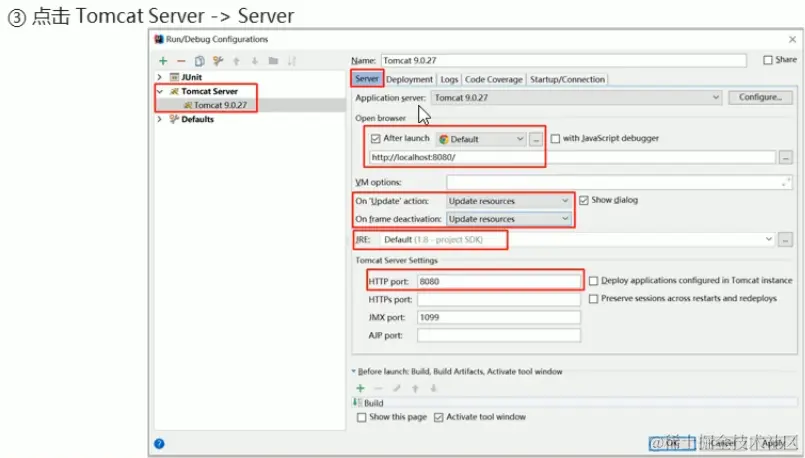Switch to Code Coverage tab

tap(493, 79)
